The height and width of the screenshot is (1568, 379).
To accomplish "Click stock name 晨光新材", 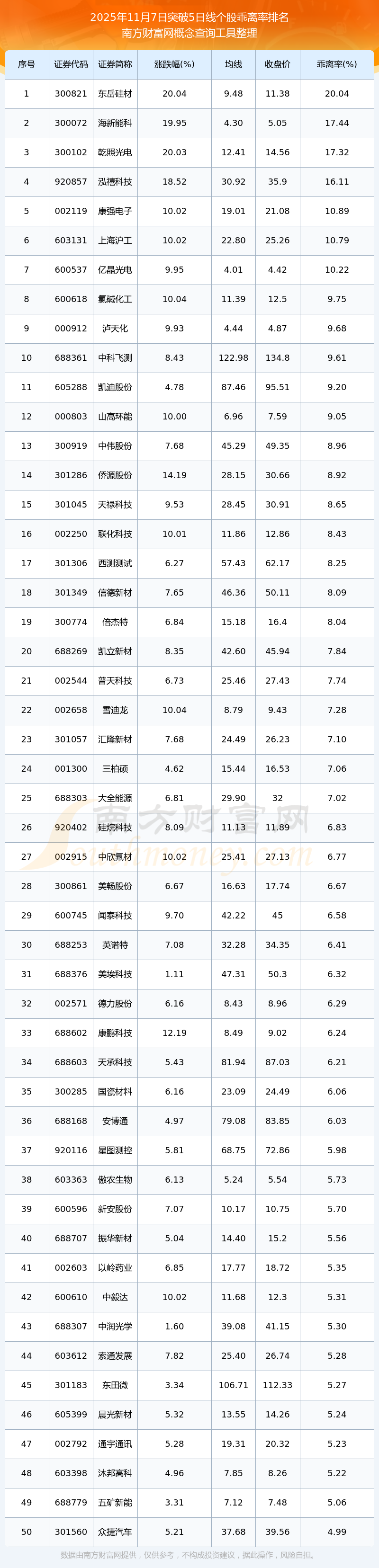I will pos(115,1414).
